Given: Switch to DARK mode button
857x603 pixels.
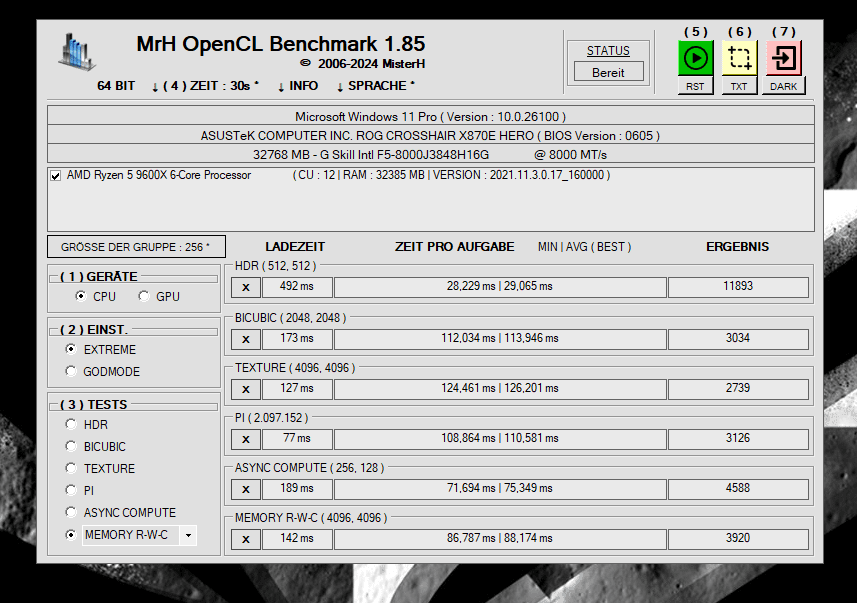Looking at the screenshot, I should tap(783, 86).
